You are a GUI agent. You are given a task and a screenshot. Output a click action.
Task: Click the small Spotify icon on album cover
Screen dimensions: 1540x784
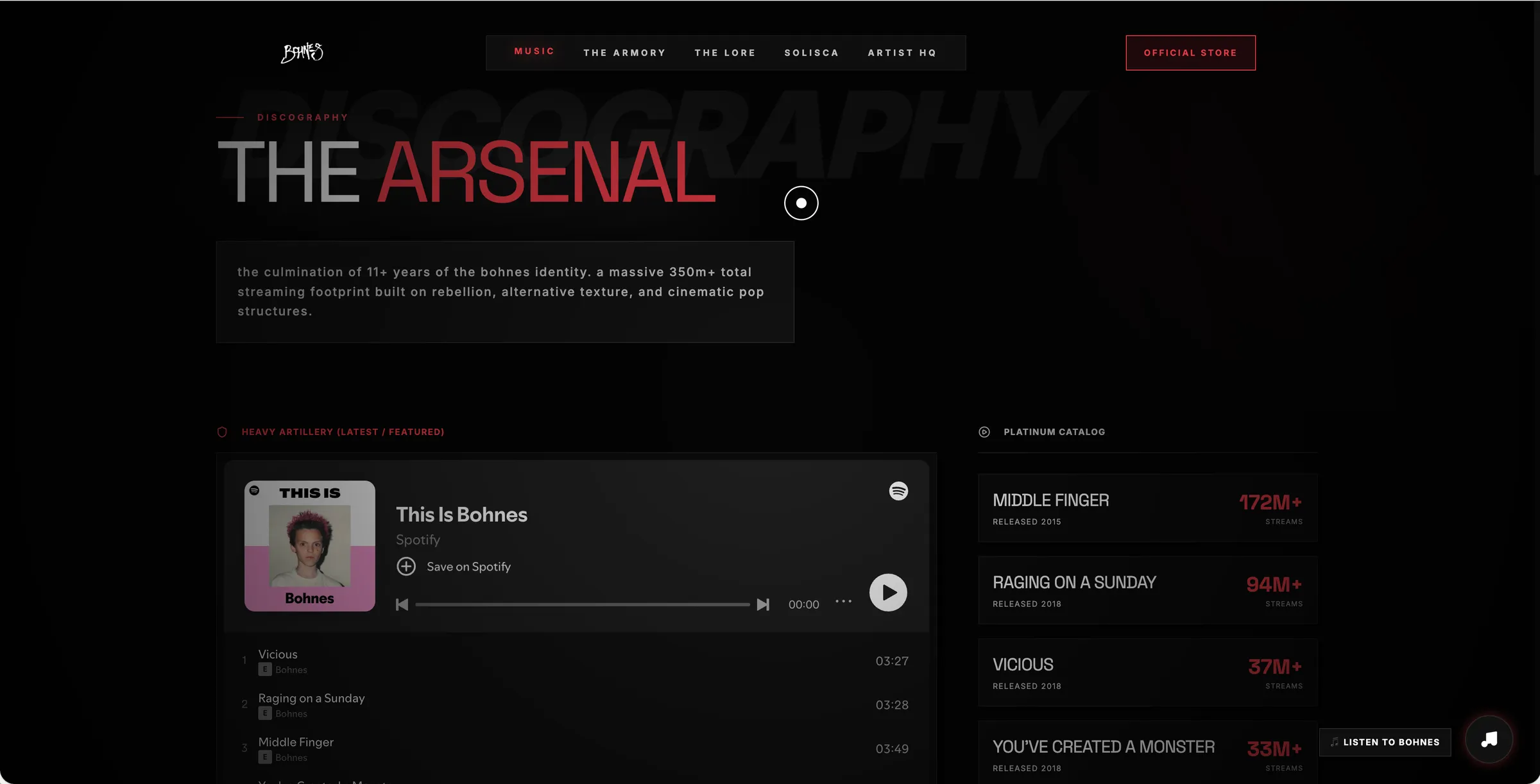[254, 490]
